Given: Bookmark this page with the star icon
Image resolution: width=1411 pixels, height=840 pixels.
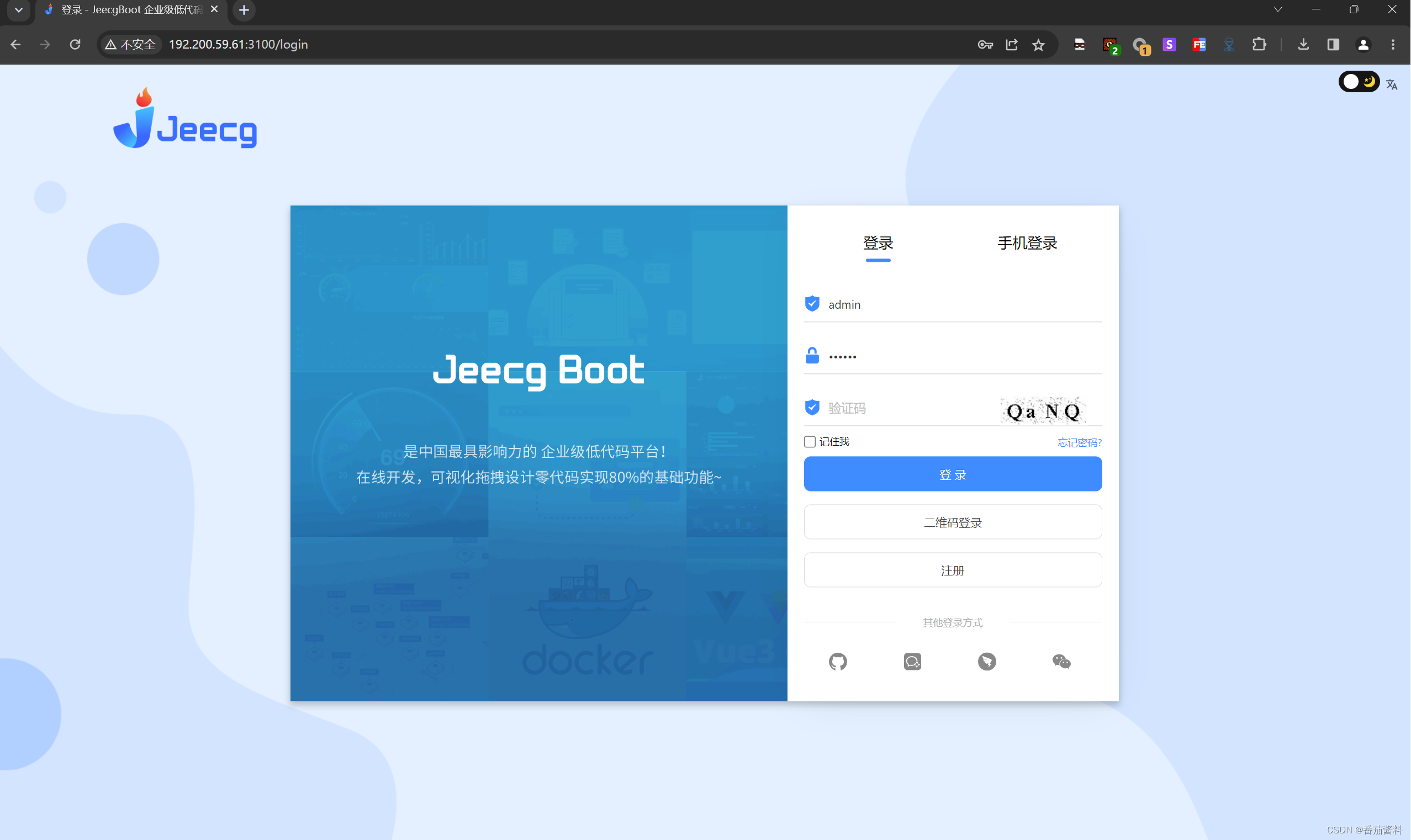Looking at the screenshot, I should coord(1038,44).
